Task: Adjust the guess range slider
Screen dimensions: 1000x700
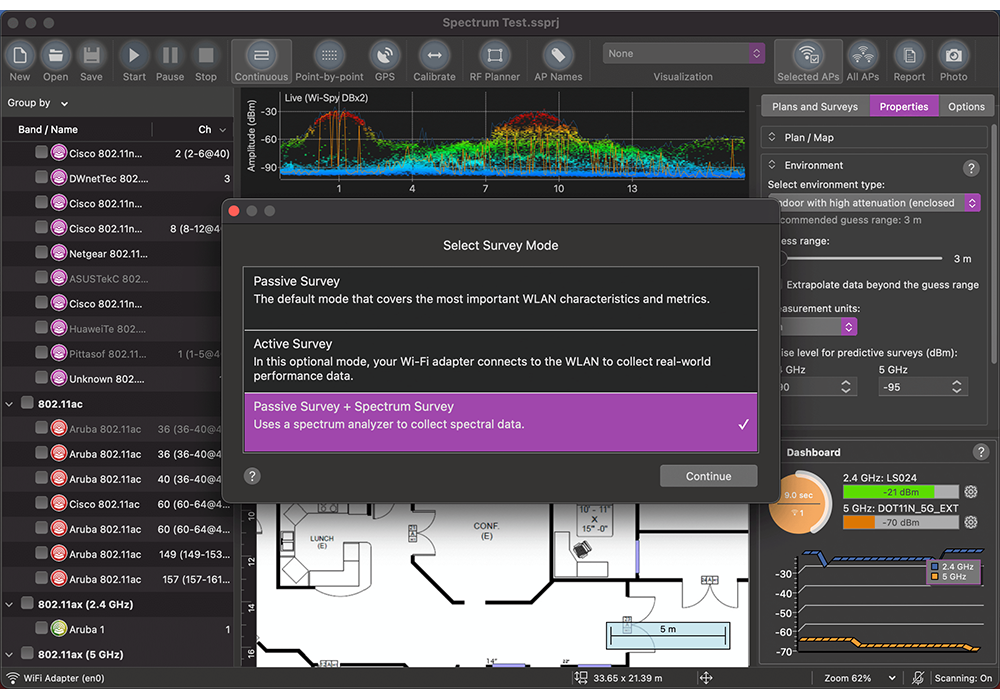Action: (x=860, y=258)
